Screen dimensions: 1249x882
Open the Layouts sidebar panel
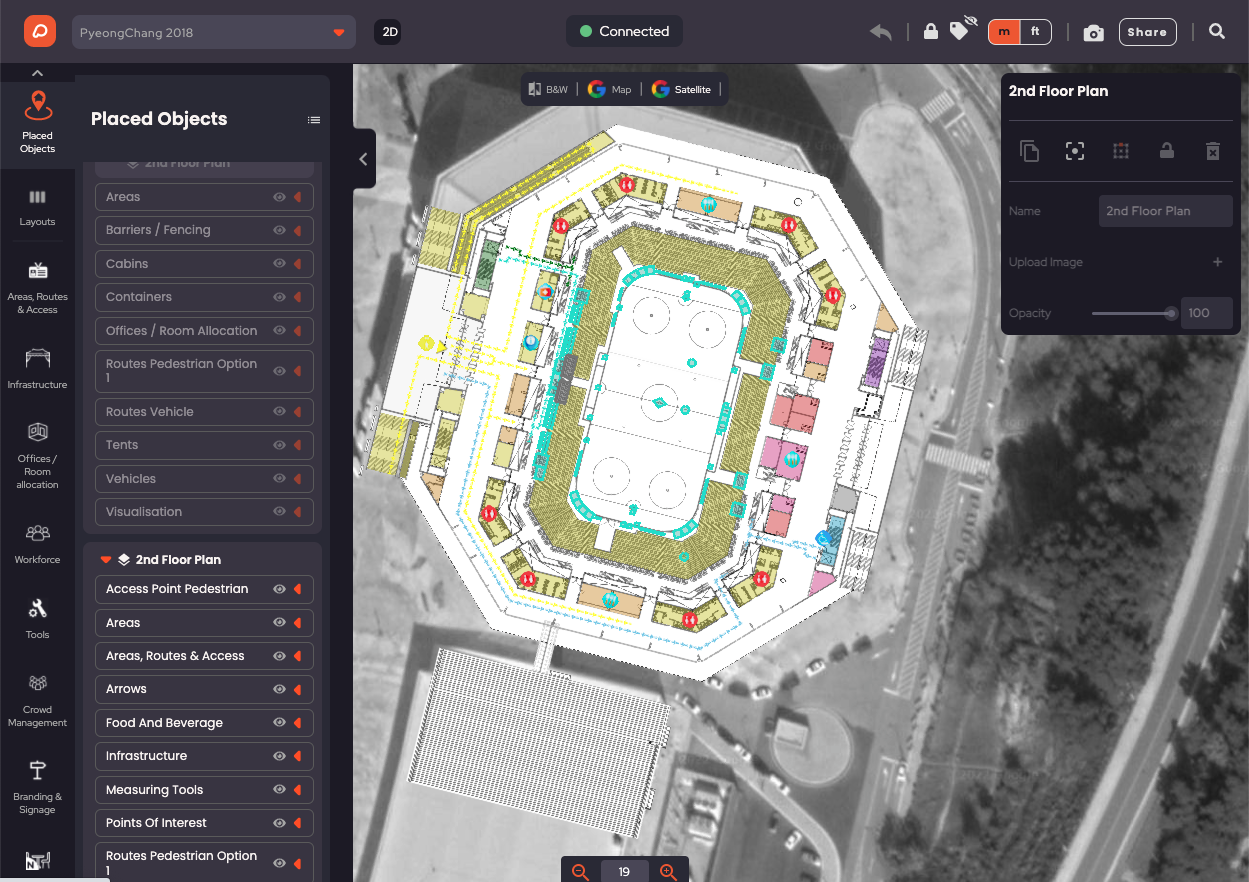coord(37,207)
